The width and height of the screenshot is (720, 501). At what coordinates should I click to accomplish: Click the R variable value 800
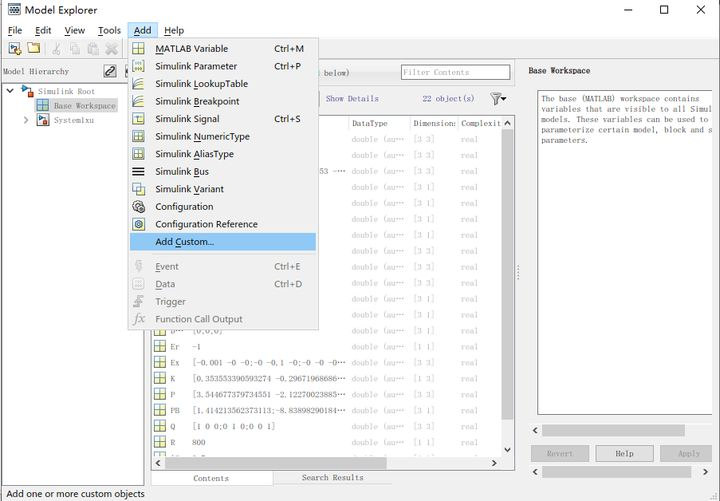199,442
